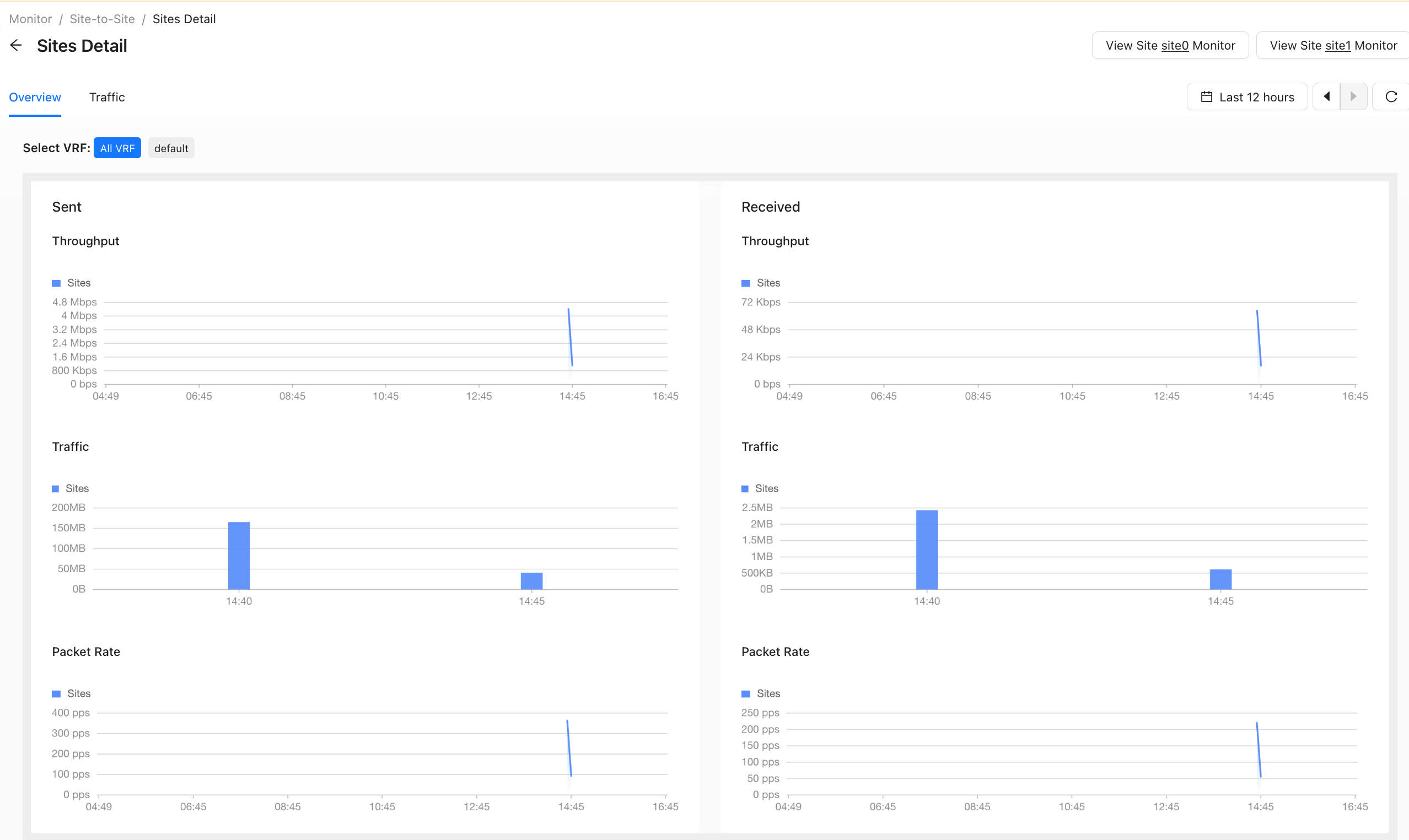Click View Site site0 Monitor button

pyautogui.click(x=1170, y=45)
